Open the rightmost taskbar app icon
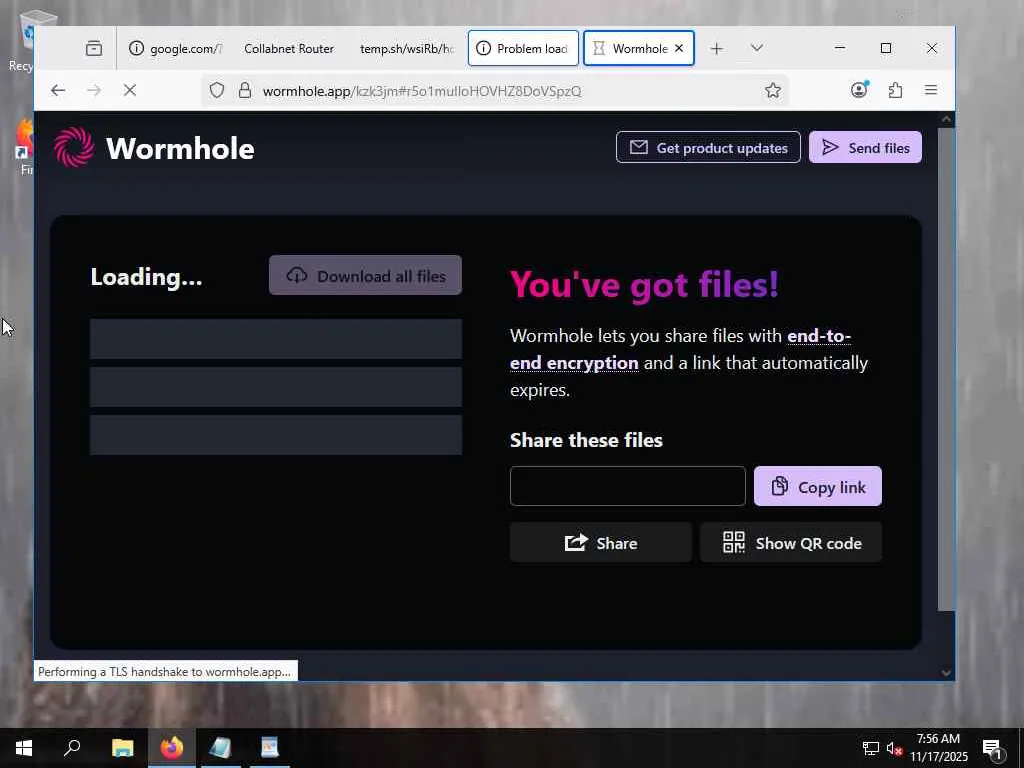Screen dimensions: 1024x768 (x=270, y=748)
